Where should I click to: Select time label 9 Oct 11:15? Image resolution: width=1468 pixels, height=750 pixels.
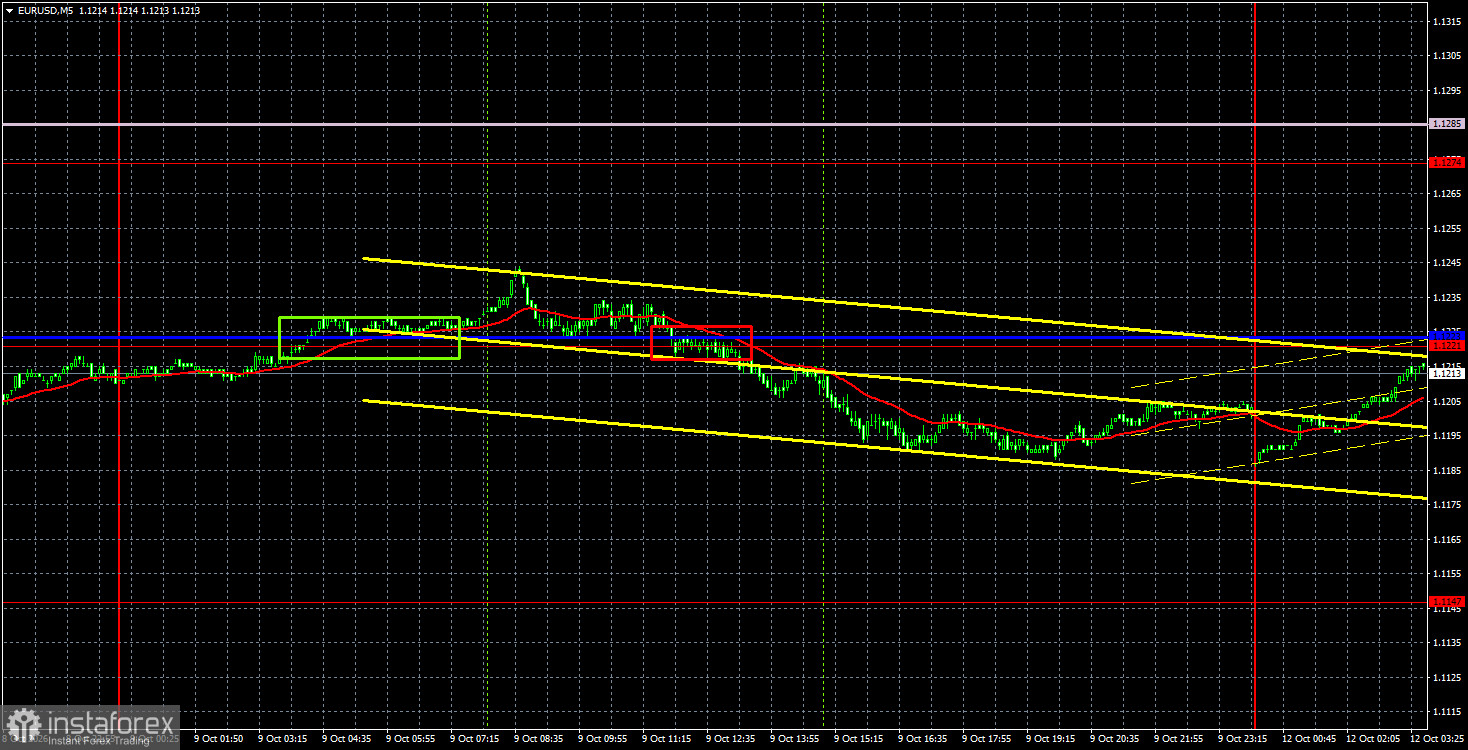click(667, 739)
